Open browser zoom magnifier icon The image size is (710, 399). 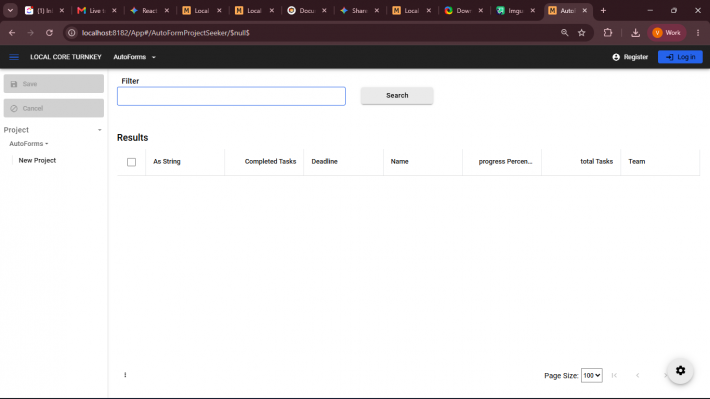point(565,33)
